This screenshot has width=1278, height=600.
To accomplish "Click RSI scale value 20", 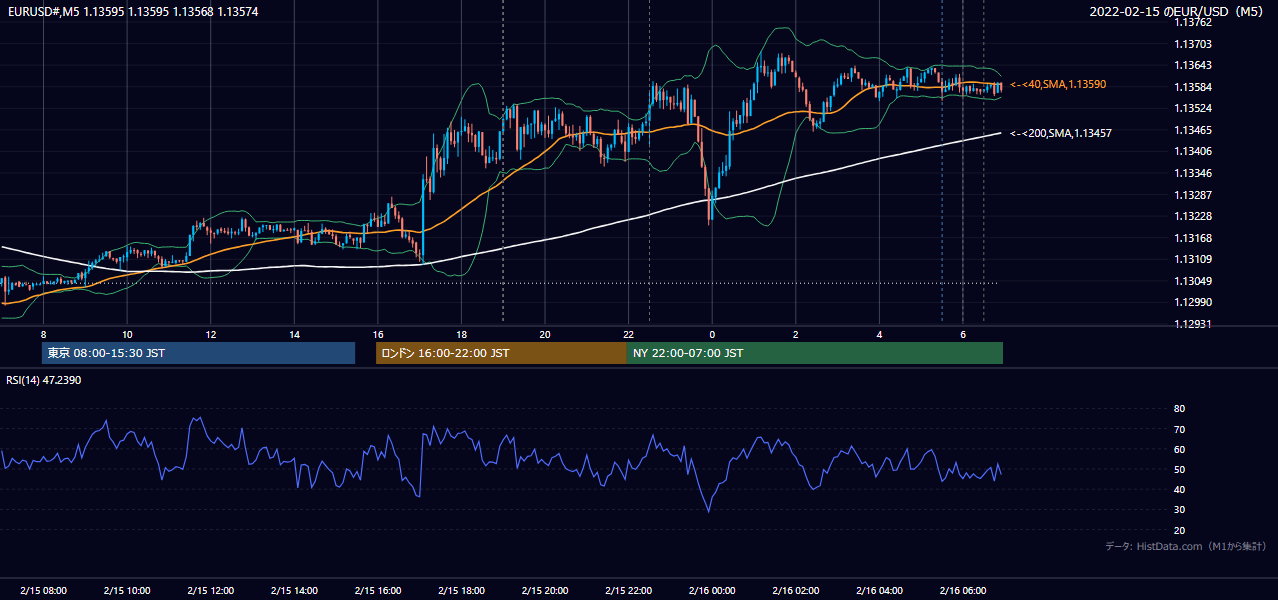I will click(1179, 530).
